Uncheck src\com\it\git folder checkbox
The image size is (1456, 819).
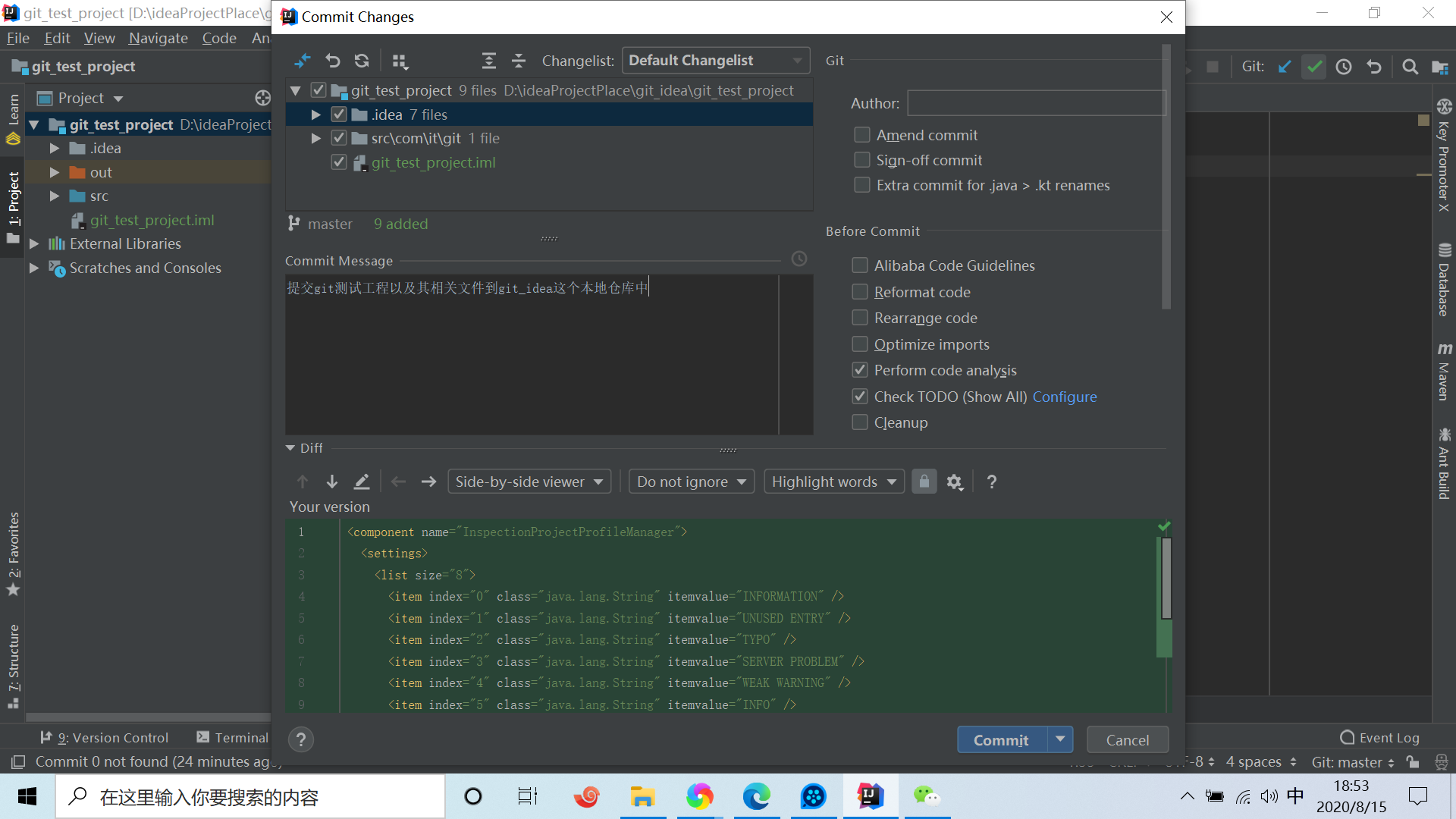pyautogui.click(x=339, y=138)
